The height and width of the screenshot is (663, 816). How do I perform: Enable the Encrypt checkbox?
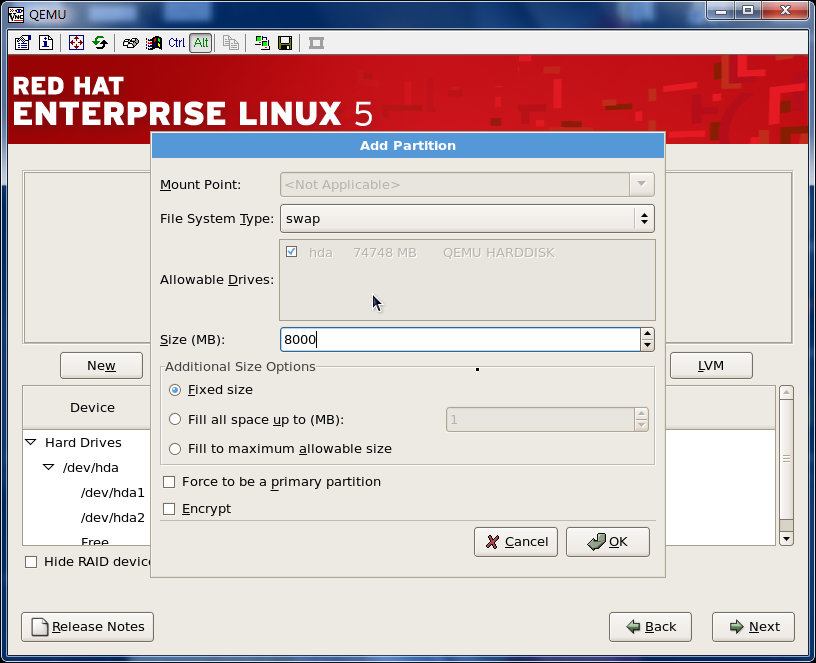169,508
